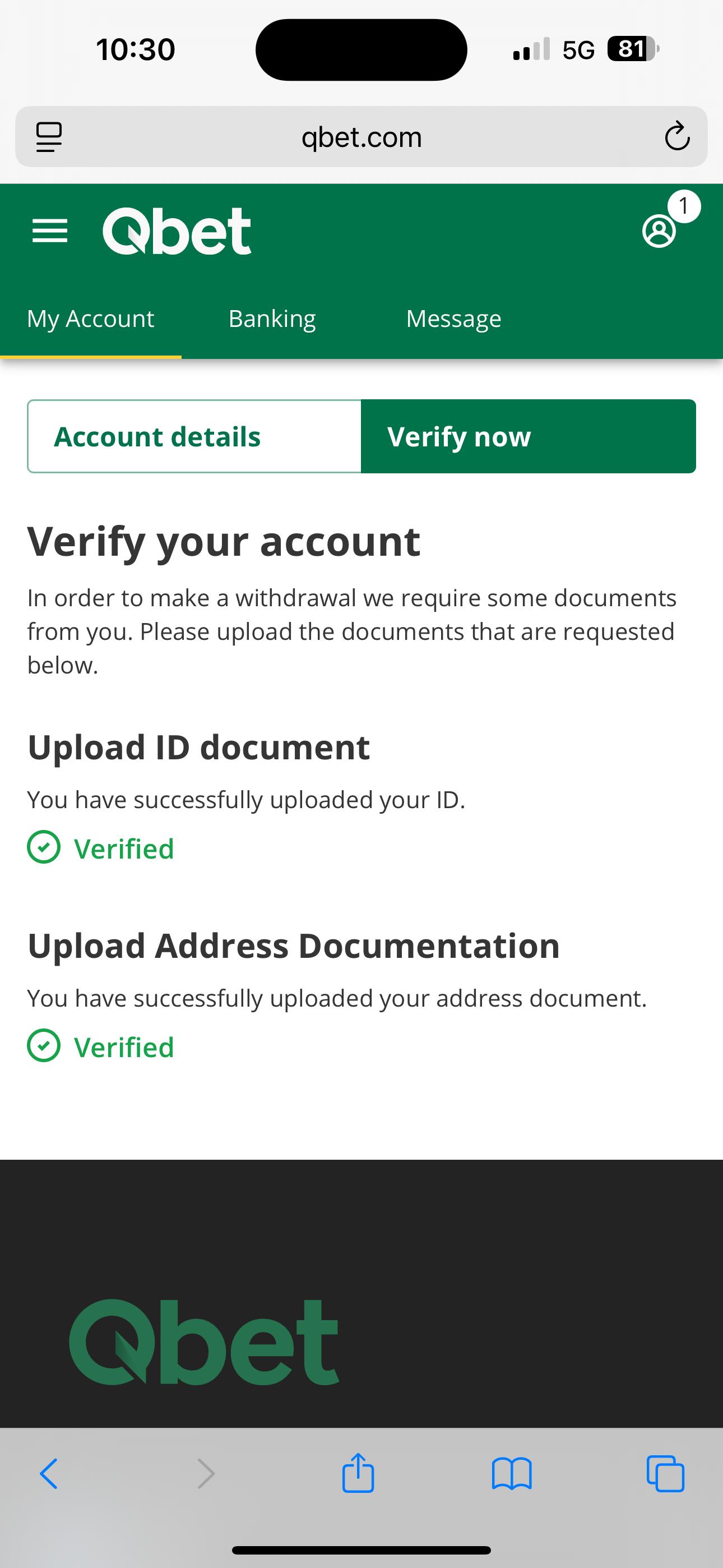Screen dimensions: 723x1568
Task: Open the hamburger navigation menu
Action: [x=50, y=231]
